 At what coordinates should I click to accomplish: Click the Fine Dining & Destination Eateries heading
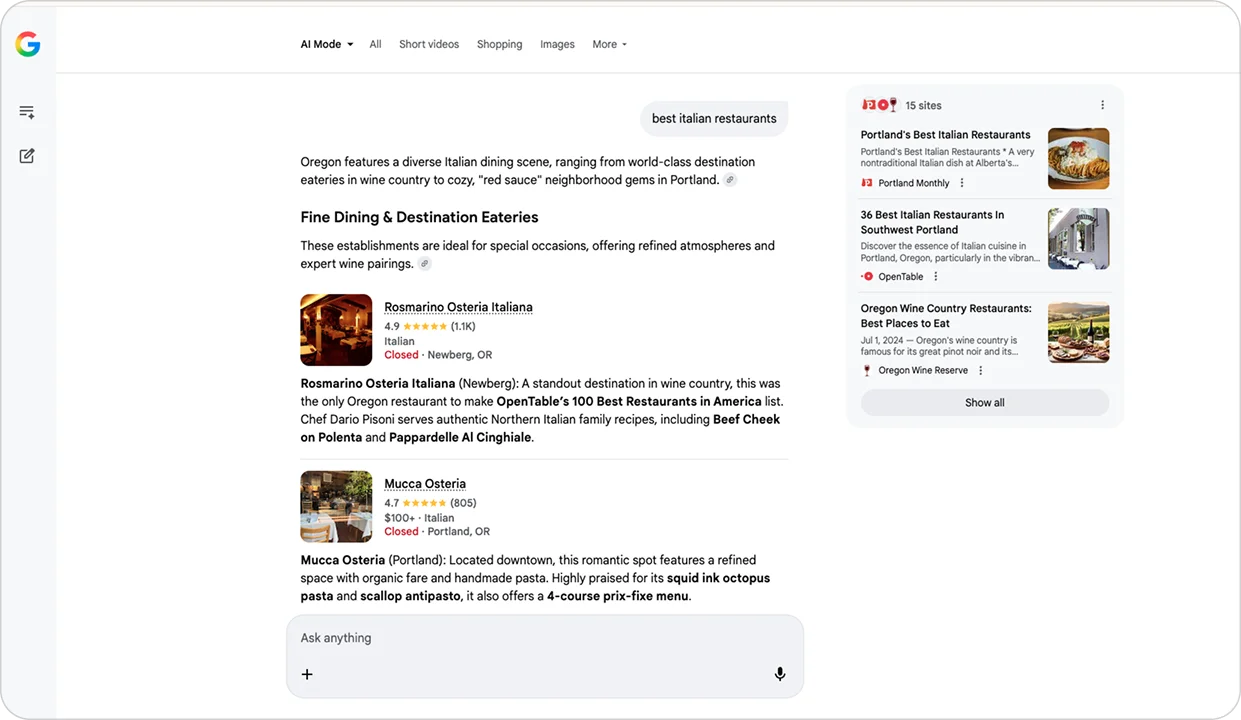[419, 217]
